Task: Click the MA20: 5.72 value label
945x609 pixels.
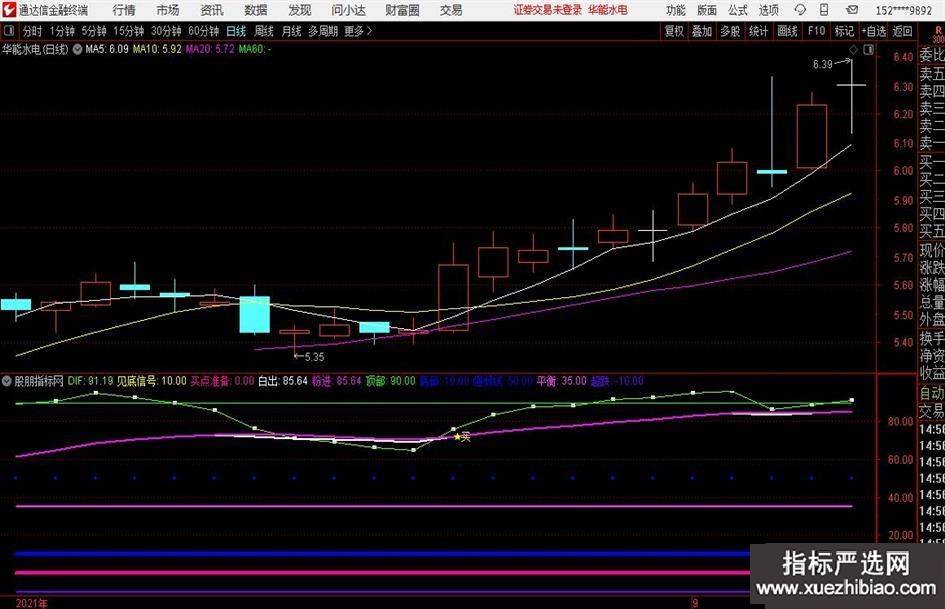Action: pos(210,49)
